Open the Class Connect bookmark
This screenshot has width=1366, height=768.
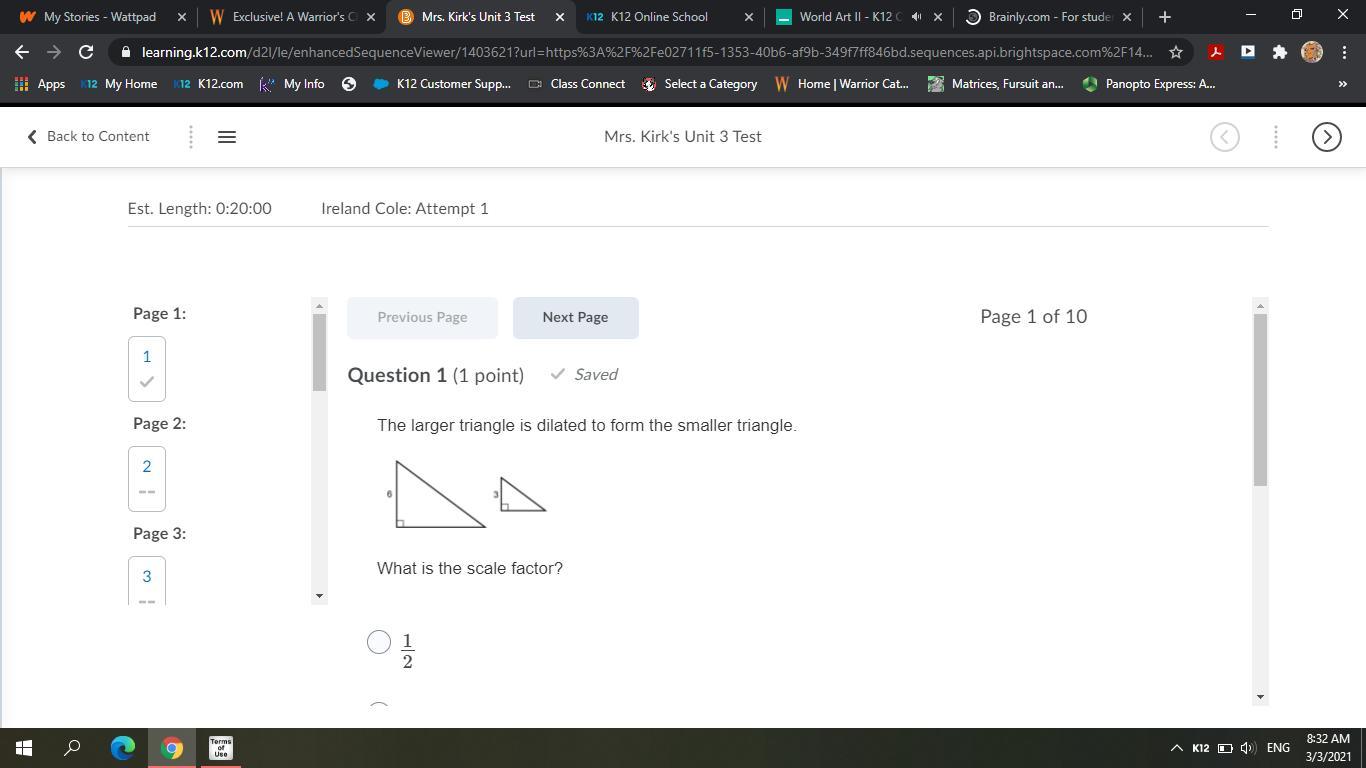577,84
